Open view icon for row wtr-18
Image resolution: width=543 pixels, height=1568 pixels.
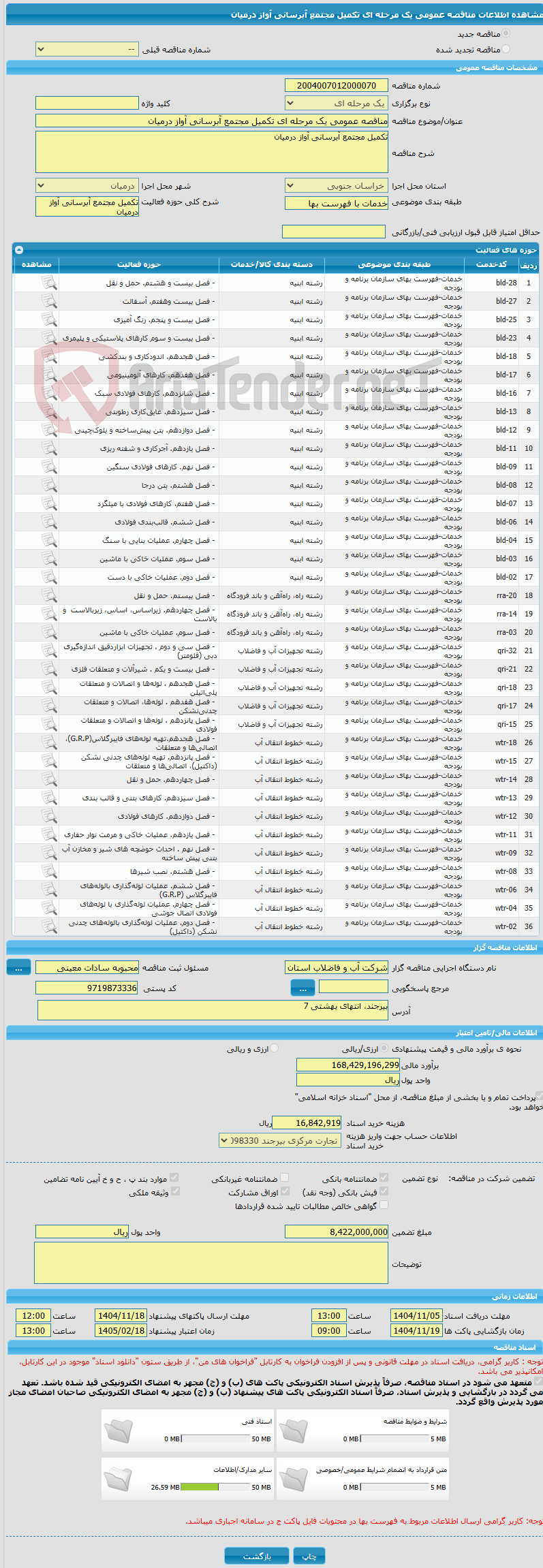(49, 742)
